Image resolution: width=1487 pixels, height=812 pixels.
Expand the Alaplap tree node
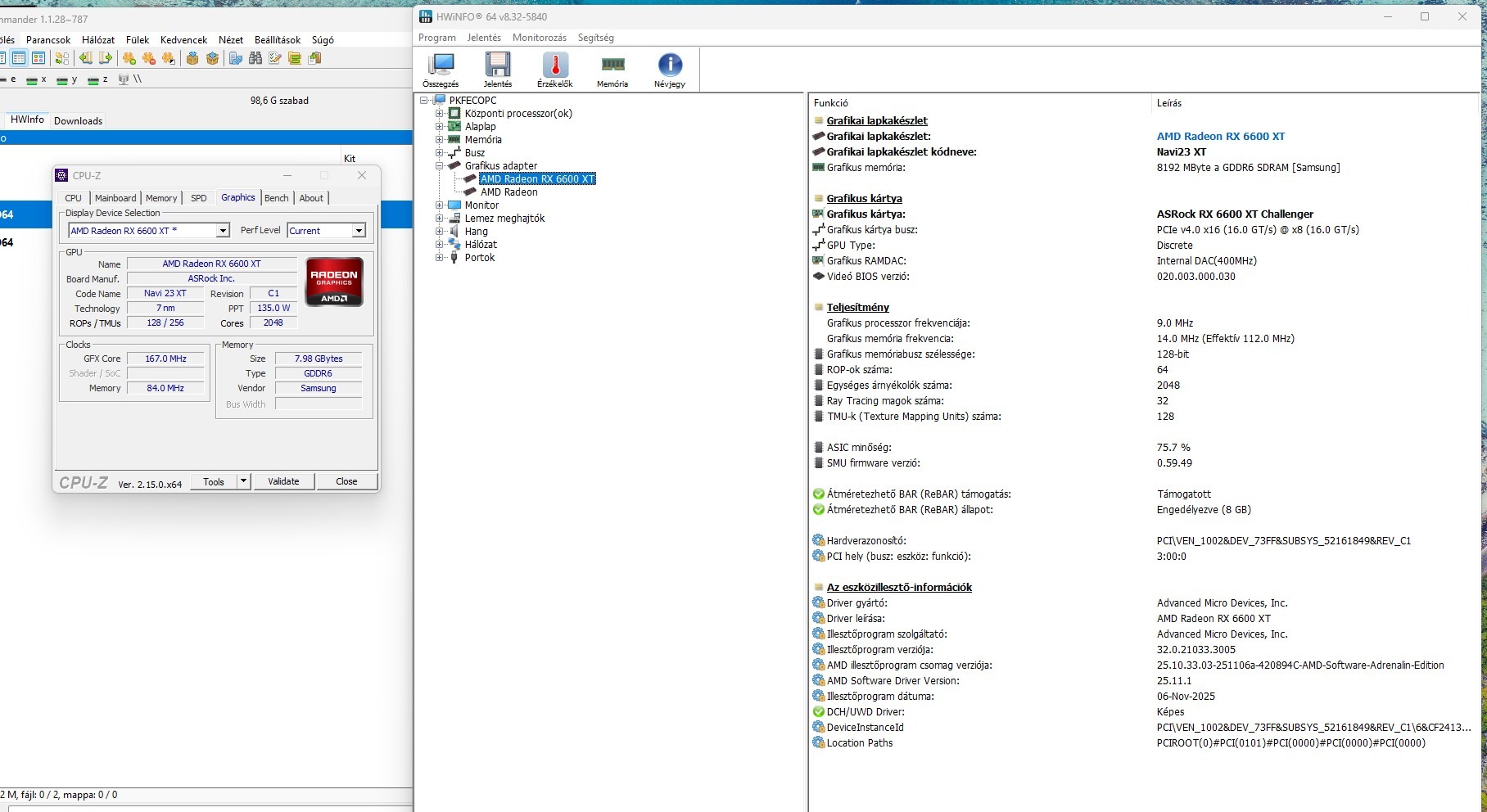pos(440,127)
